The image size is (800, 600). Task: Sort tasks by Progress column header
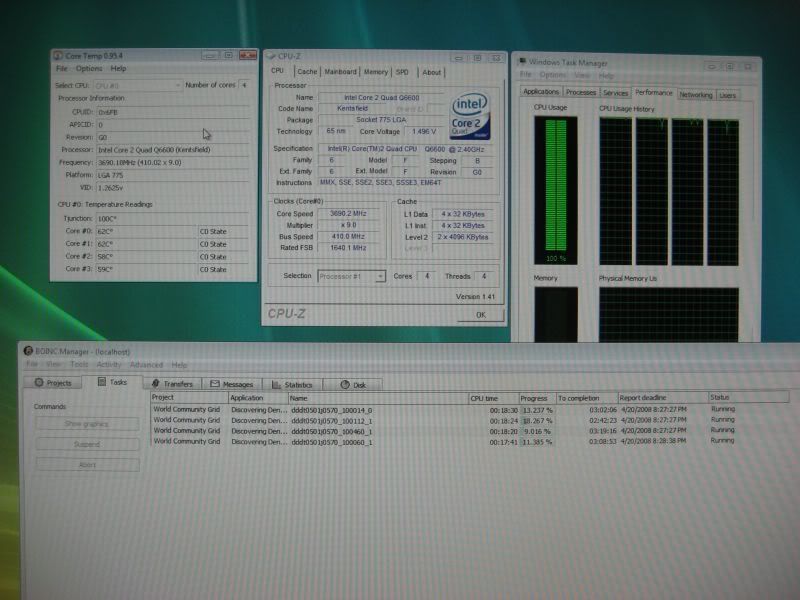[x=537, y=398]
